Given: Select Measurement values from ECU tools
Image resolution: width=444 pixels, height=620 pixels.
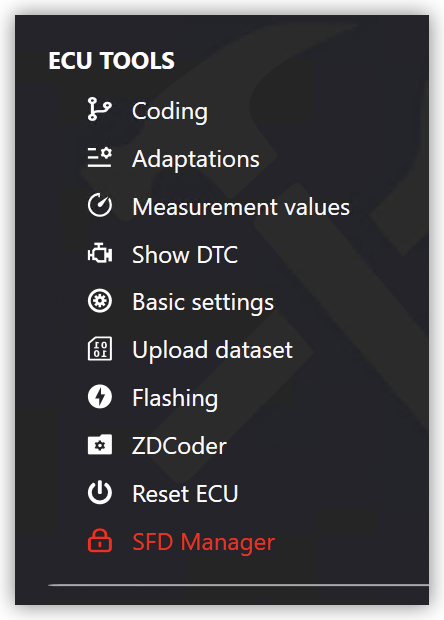Looking at the screenshot, I should [241, 207].
